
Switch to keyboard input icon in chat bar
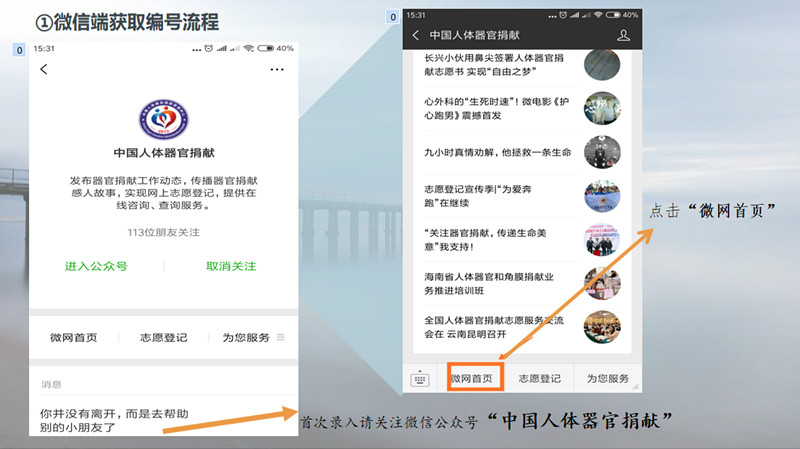[420, 379]
